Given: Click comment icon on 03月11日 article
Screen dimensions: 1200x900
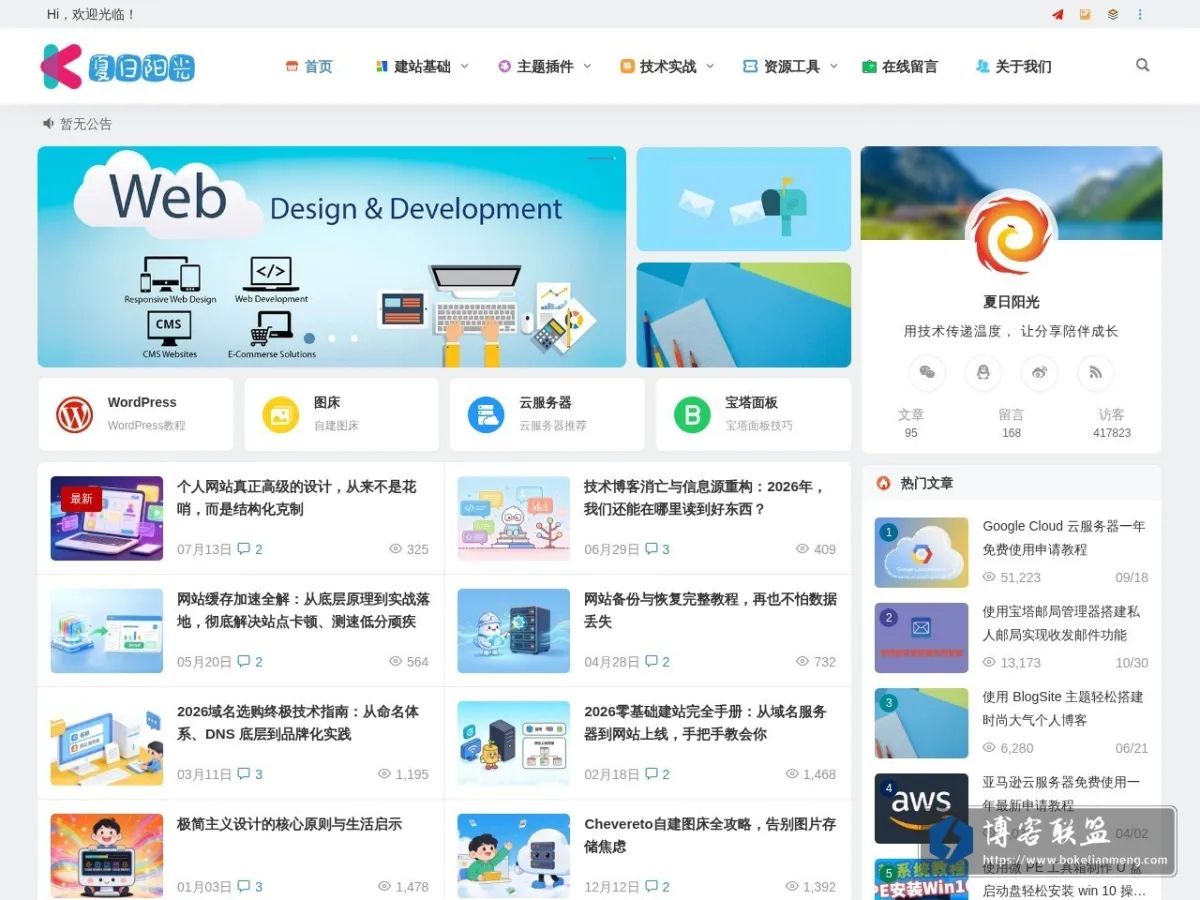Looking at the screenshot, I should click(244, 774).
